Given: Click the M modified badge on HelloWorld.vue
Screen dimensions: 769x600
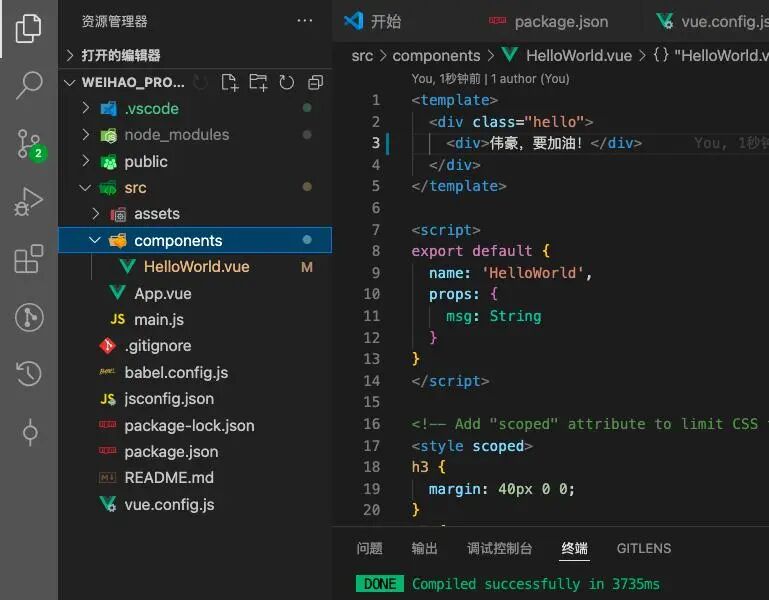Looking at the screenshot, I should 307,267.
